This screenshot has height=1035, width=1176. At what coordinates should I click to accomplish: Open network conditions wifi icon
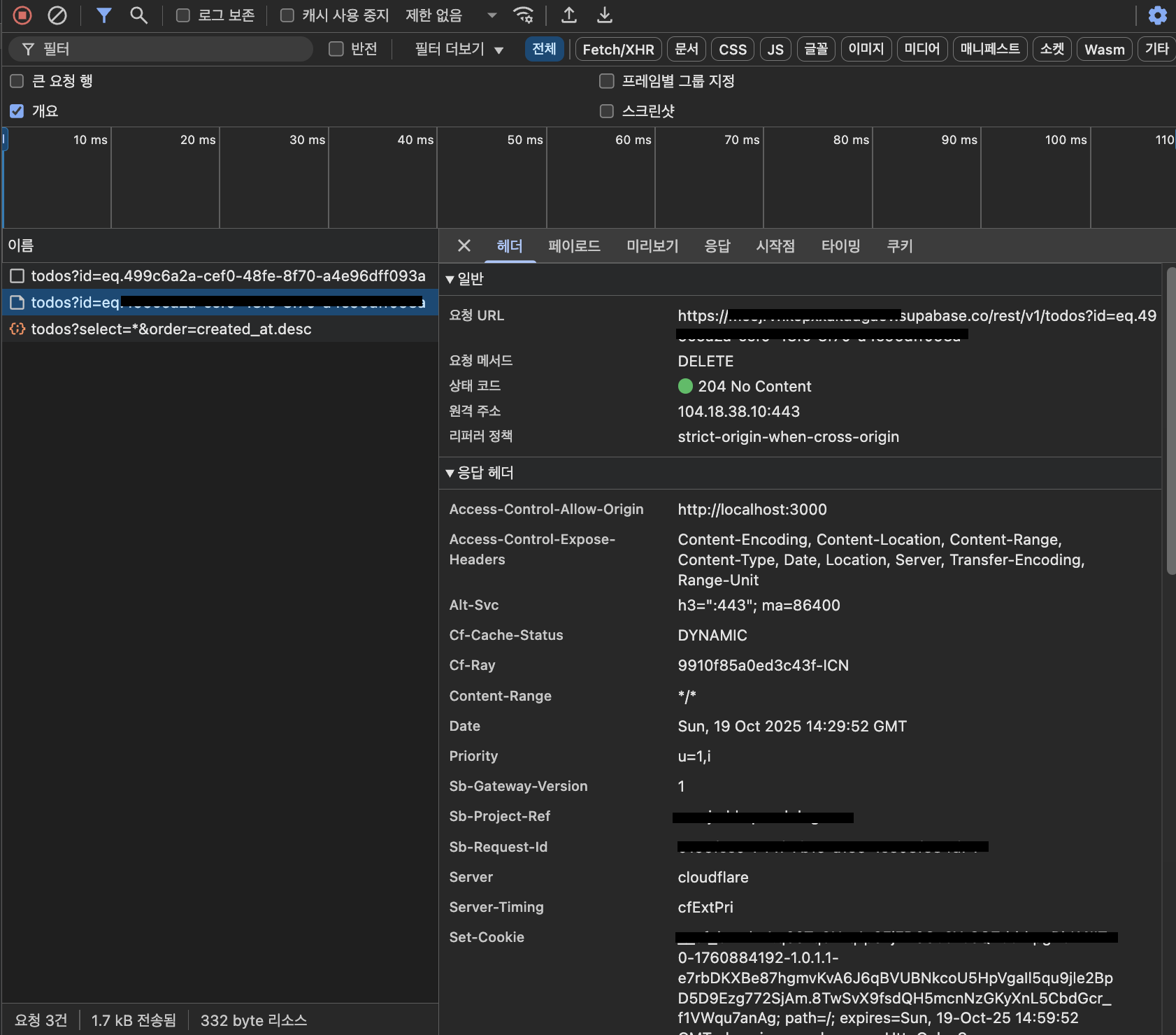(x=523, y=15)
